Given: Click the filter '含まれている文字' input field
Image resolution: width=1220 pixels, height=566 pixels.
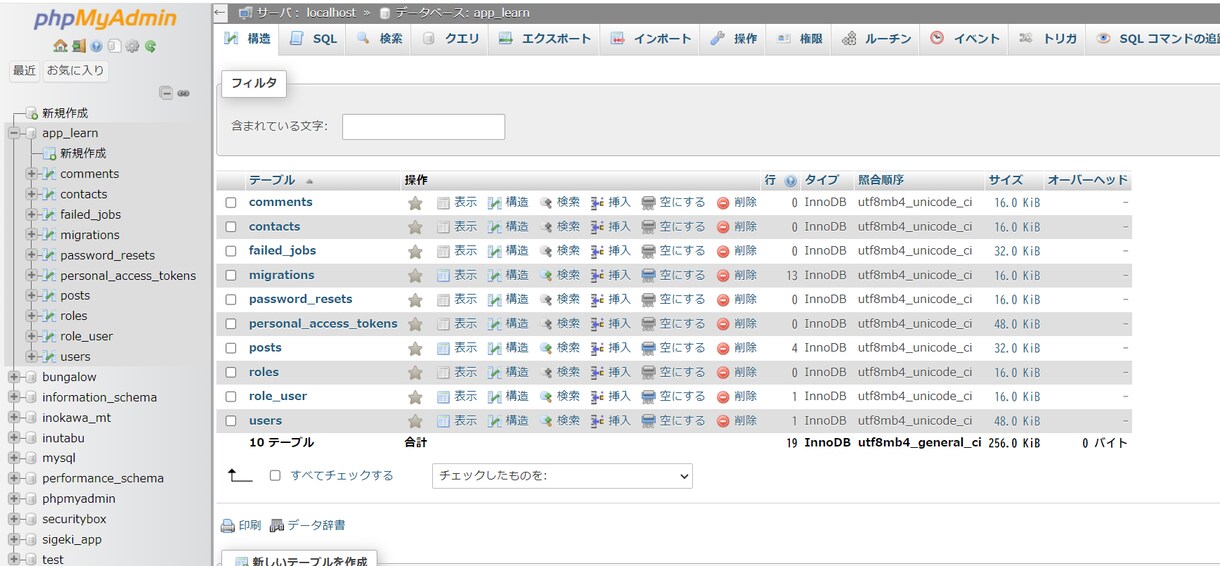Looking at the screenshot, I should 423,127.
